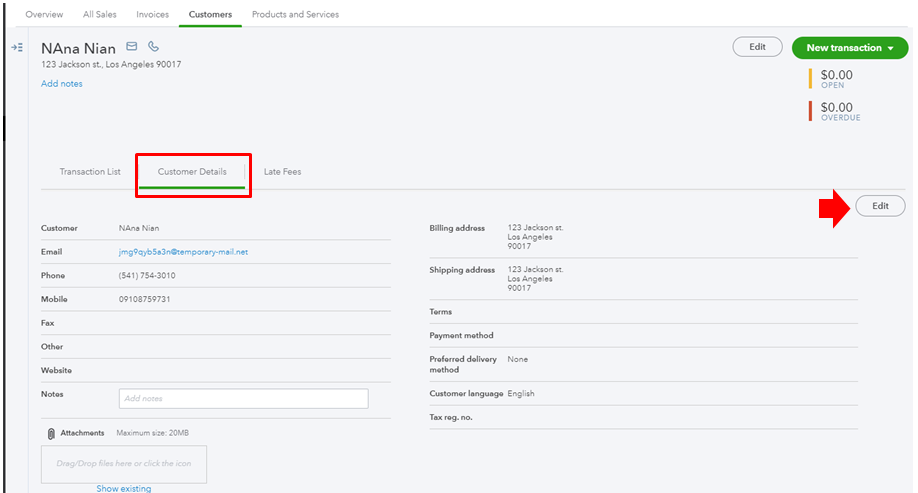The image size is (918, 493).
Task: Click the paperclip Attachments icon
Action: pyautogui.click(x=51, y=433)
